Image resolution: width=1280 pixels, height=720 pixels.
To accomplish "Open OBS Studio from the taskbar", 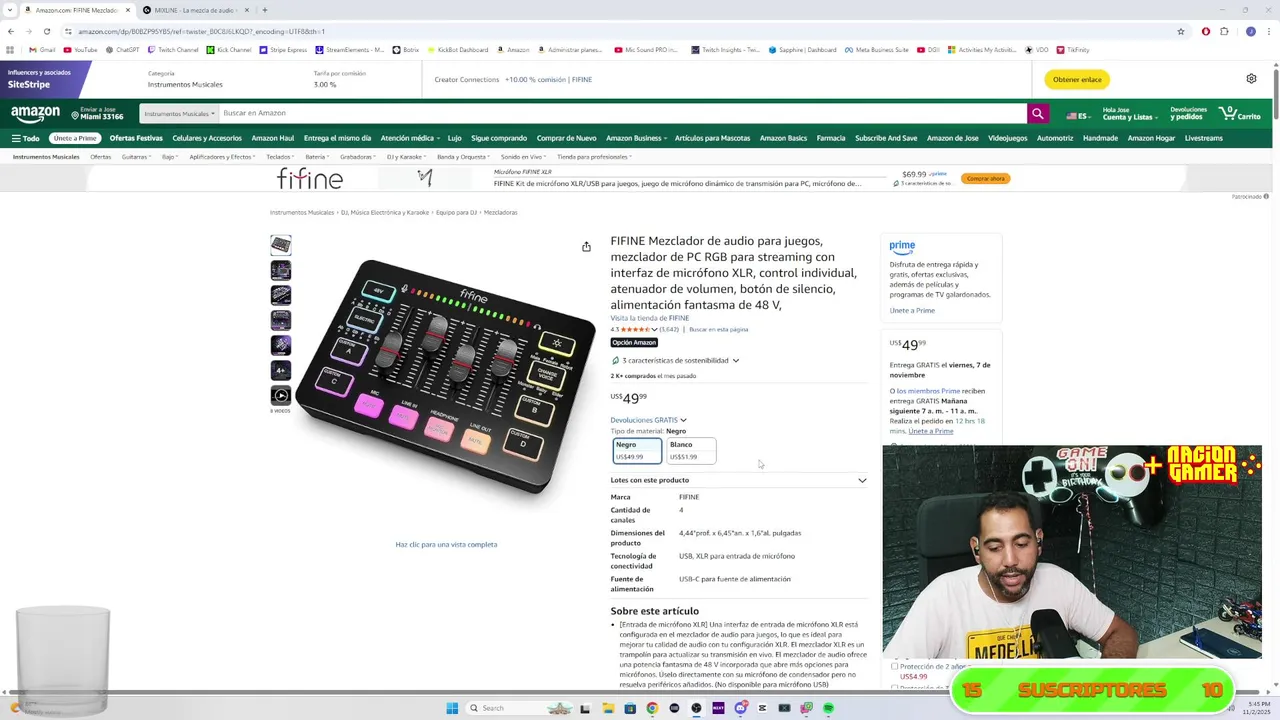I will click(696, 708).
